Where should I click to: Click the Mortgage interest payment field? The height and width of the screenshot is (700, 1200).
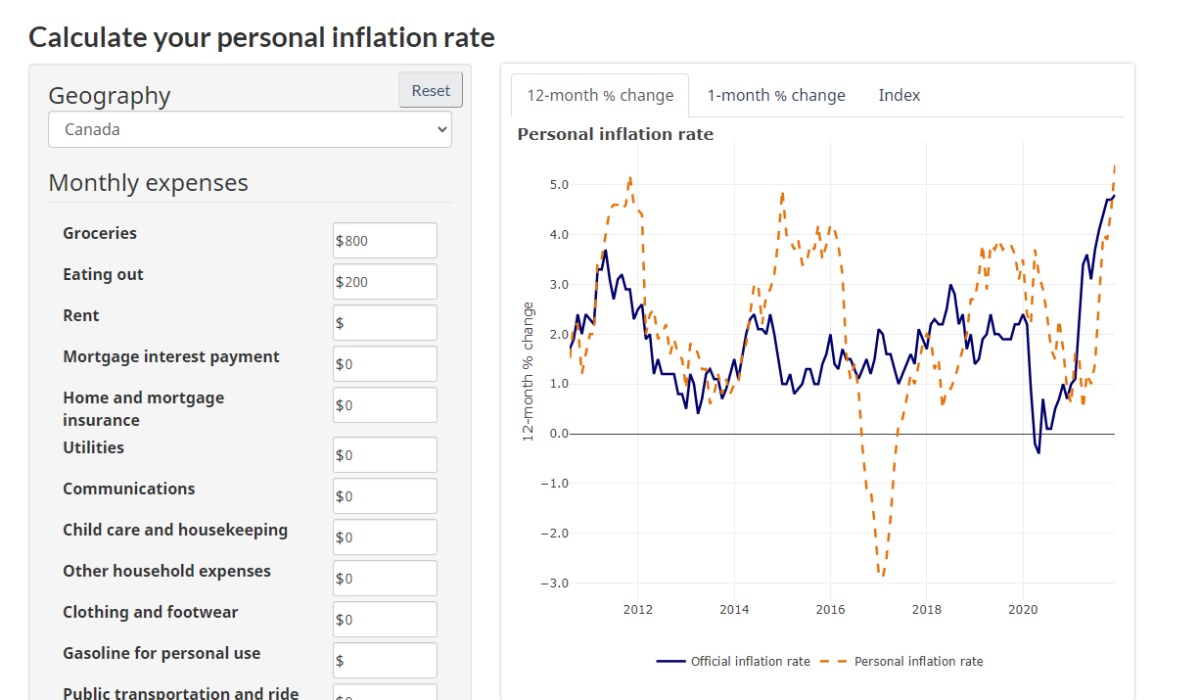tap(384, 363)
